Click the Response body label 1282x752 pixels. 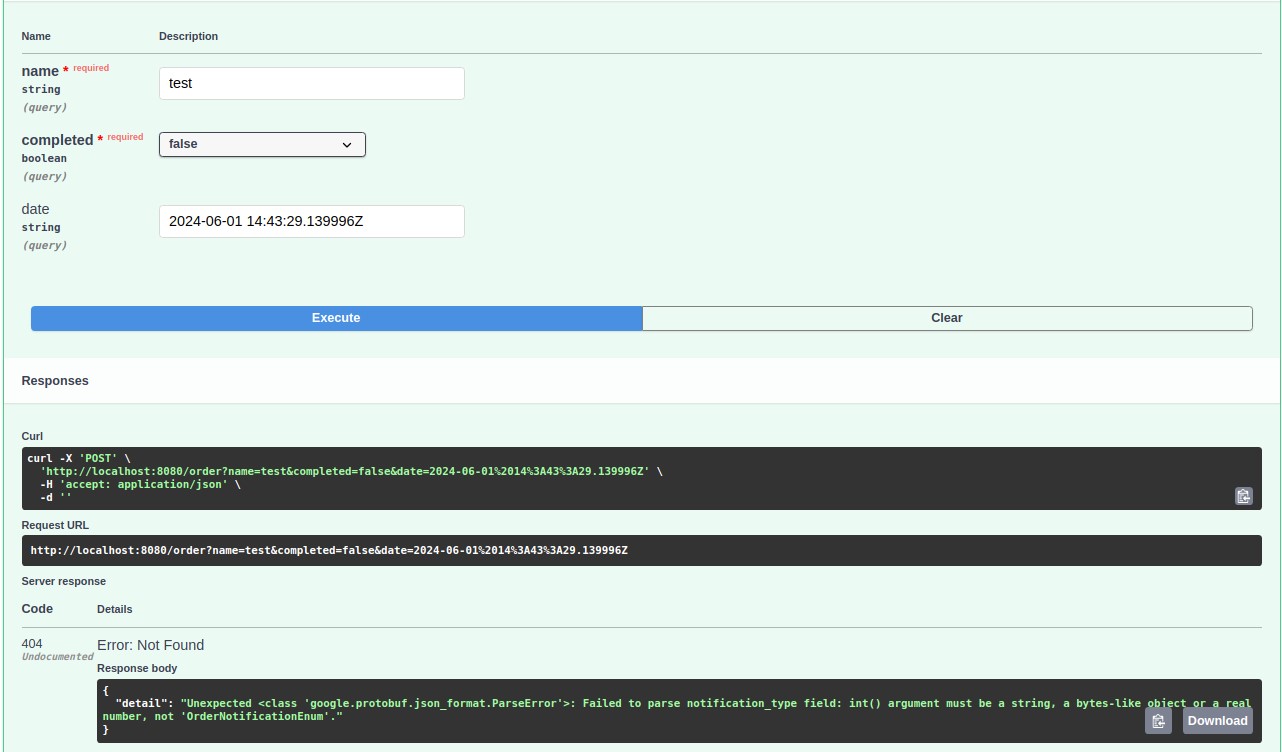(x=137, y=668)
